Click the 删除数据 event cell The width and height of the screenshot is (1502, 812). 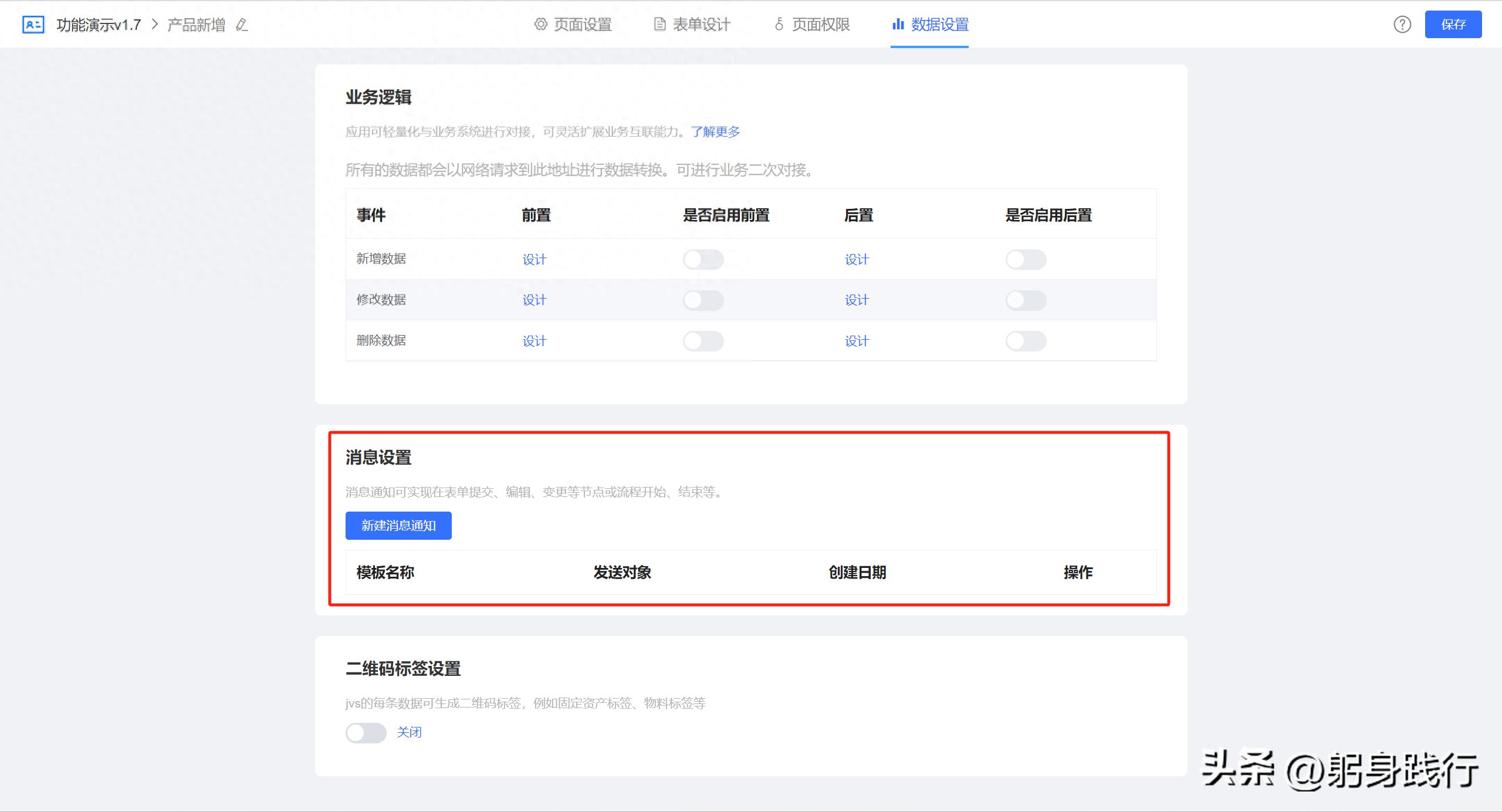point(381,340)
